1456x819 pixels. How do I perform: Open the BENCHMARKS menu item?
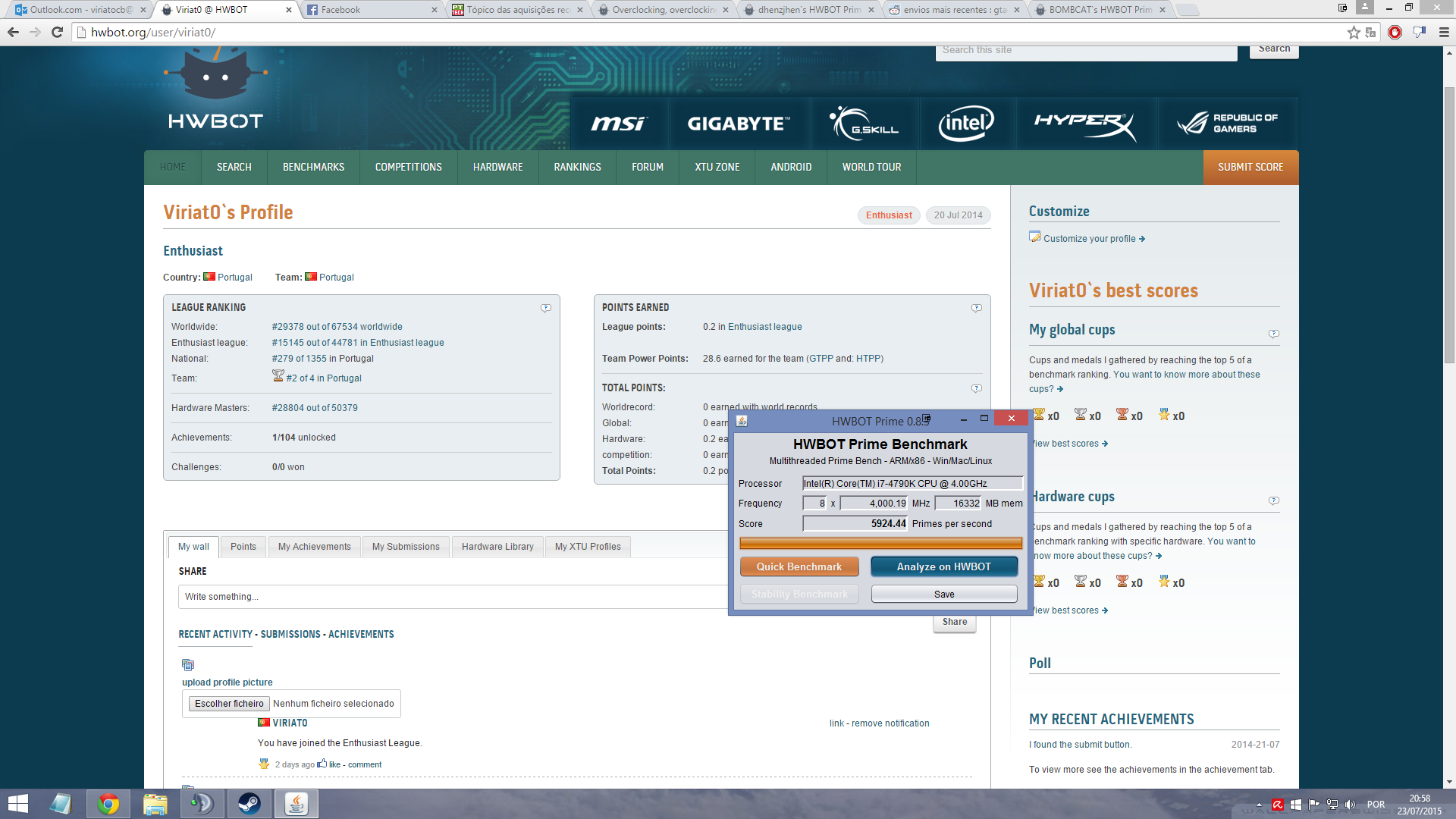(314, 167)
